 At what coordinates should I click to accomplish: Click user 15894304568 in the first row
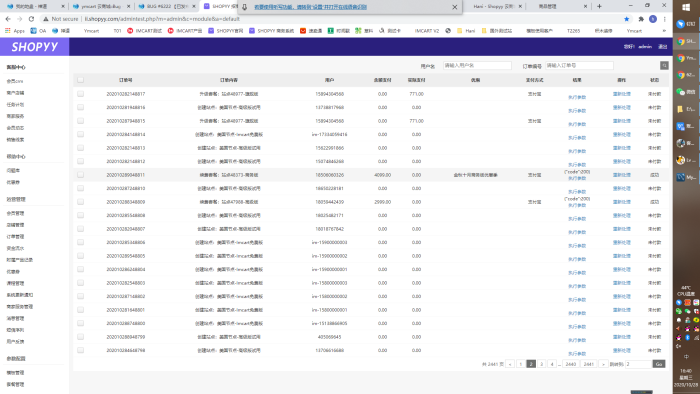[329, 94]
